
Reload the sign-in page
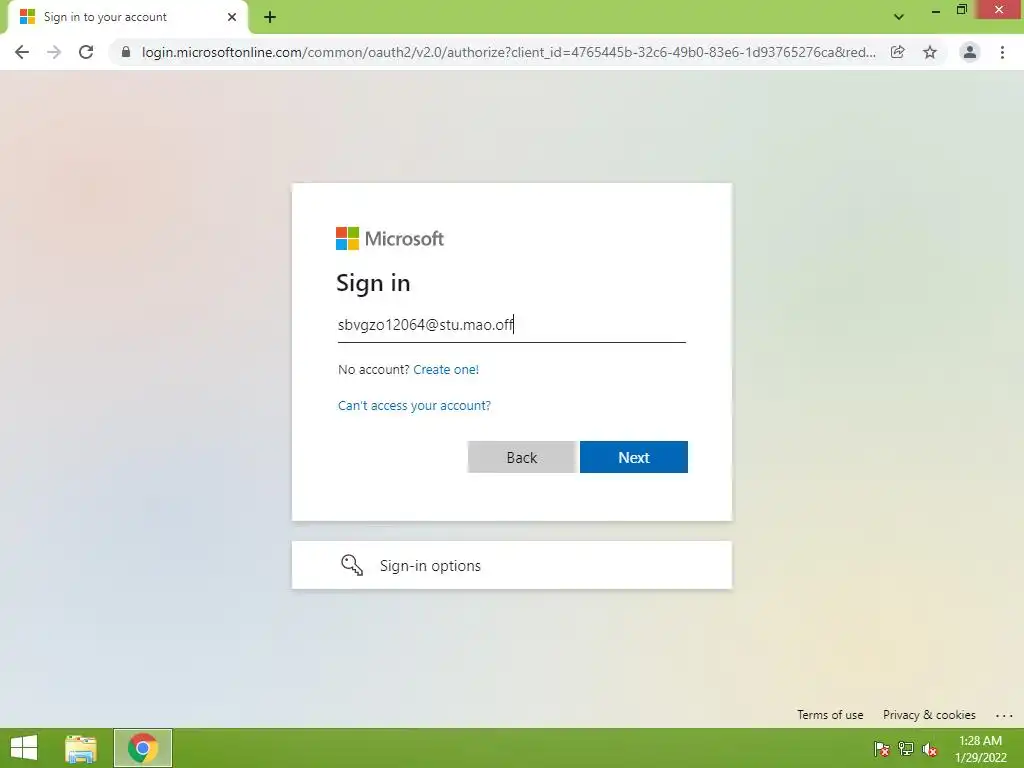[x=86, y=52]
